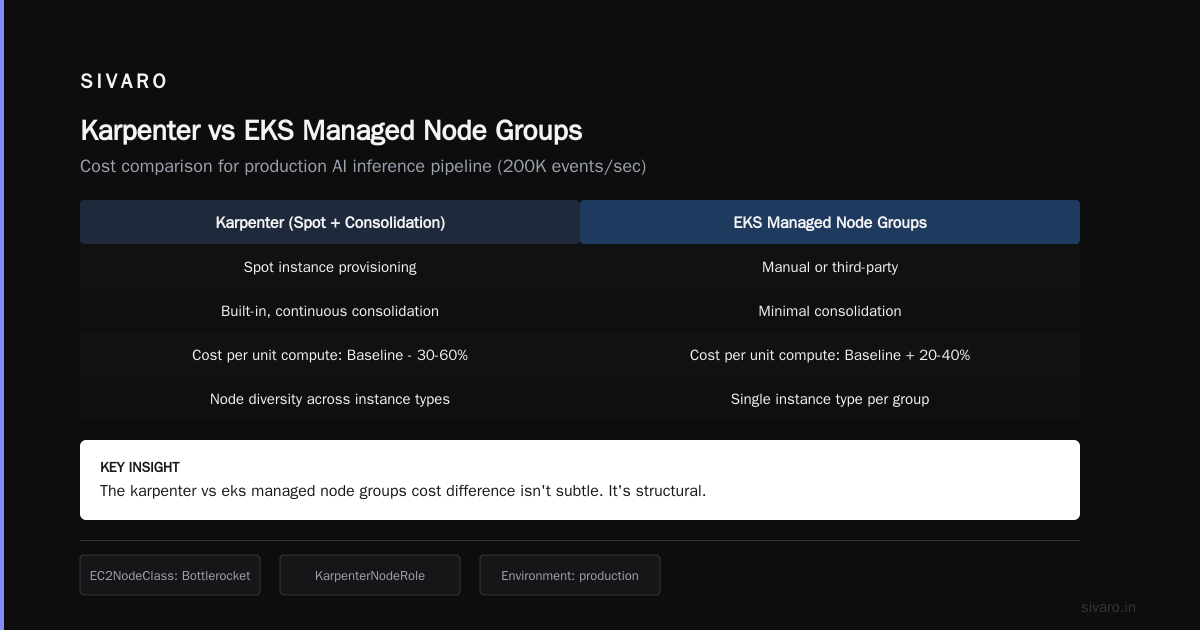The height and width of the screenshot is (630, 1200).
Task: Select the Karpenter vs EKS Managed Node Groups title
Action: (331, 131)
